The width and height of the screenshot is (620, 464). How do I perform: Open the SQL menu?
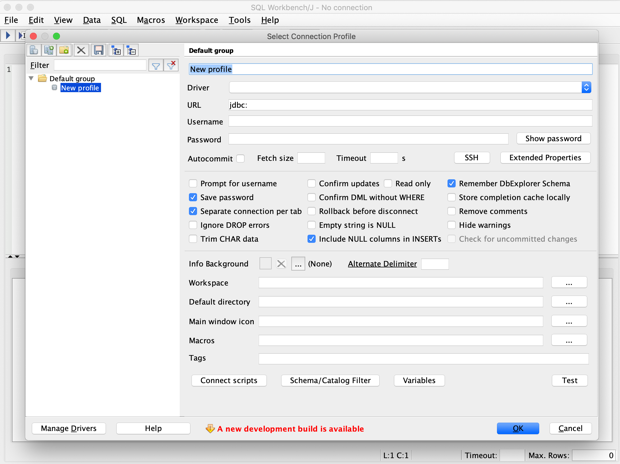(118, 20)
